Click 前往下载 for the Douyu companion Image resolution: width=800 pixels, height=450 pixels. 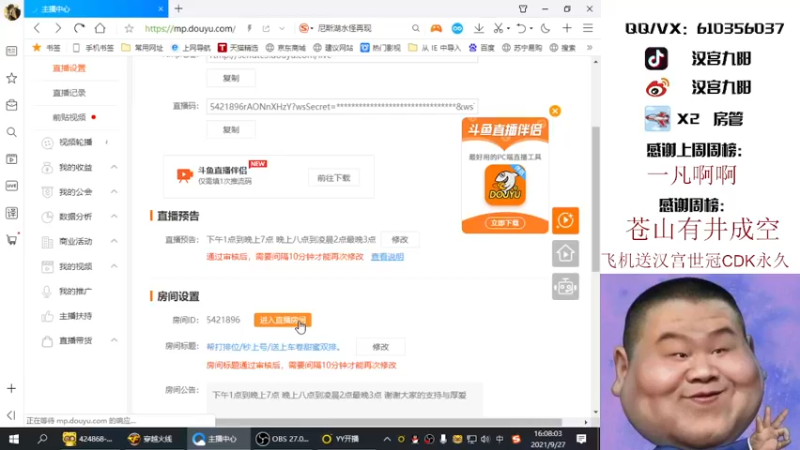(334, 178)
